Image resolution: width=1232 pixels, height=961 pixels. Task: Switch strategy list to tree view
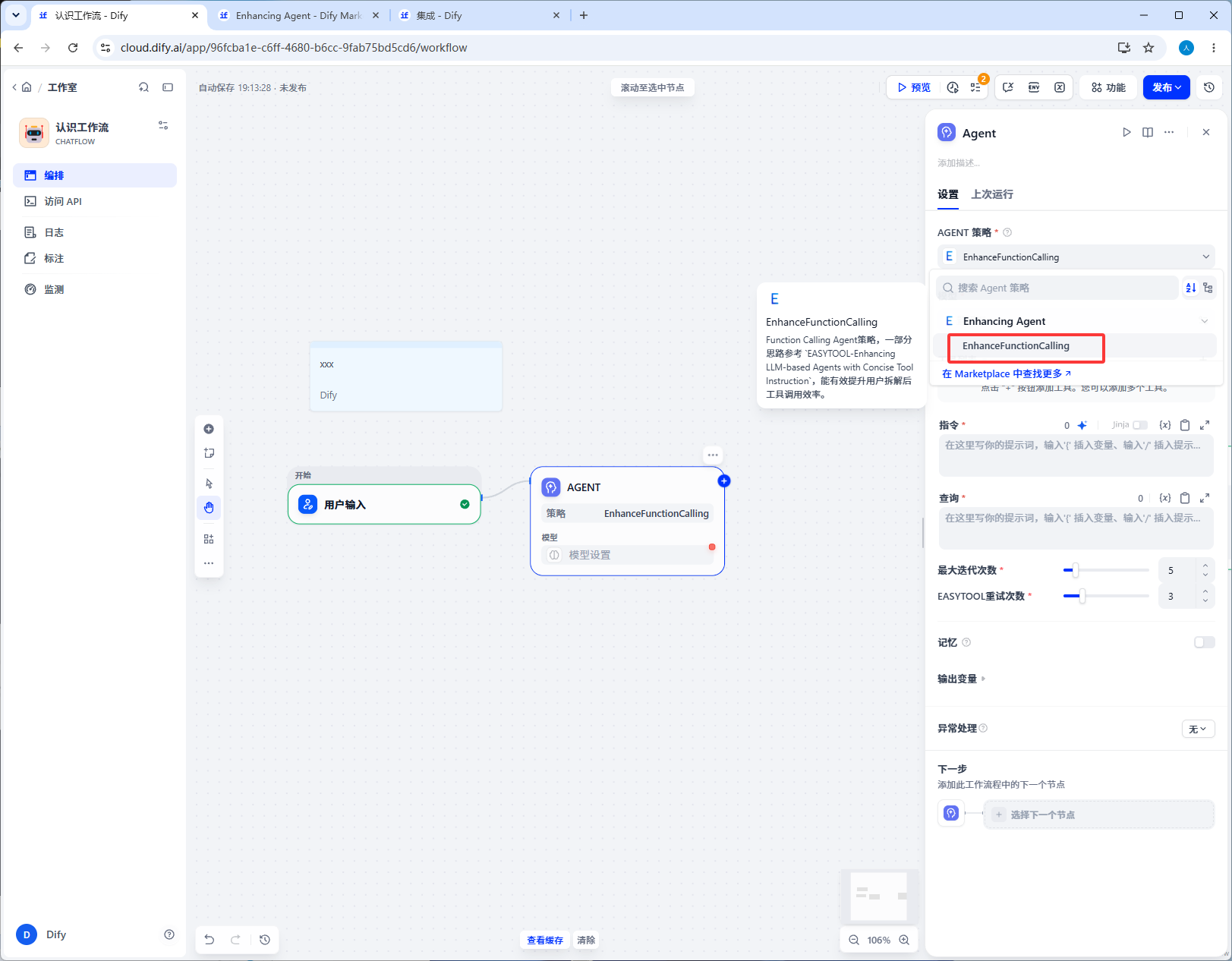(1208, 288)
